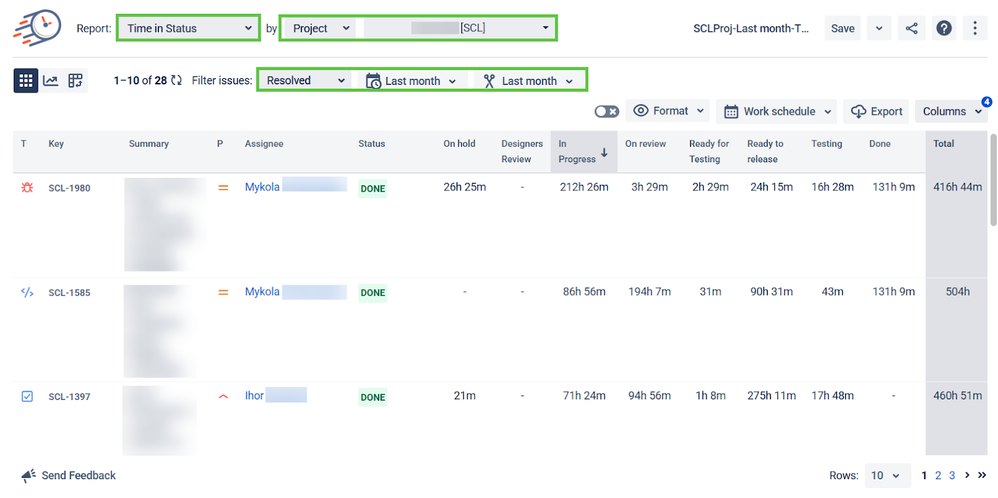Open the calendar Last month date range dropdown
Screen dimensions: 998x498
click(x=411, y=81)
